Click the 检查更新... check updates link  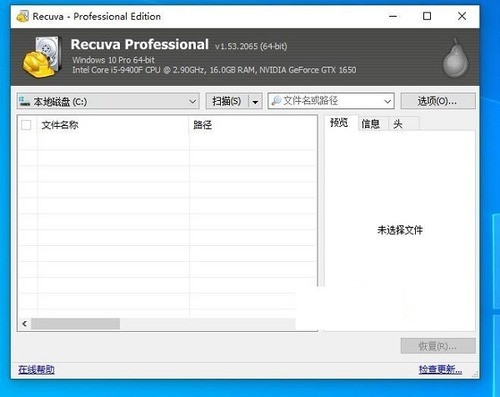pos(440,369)
